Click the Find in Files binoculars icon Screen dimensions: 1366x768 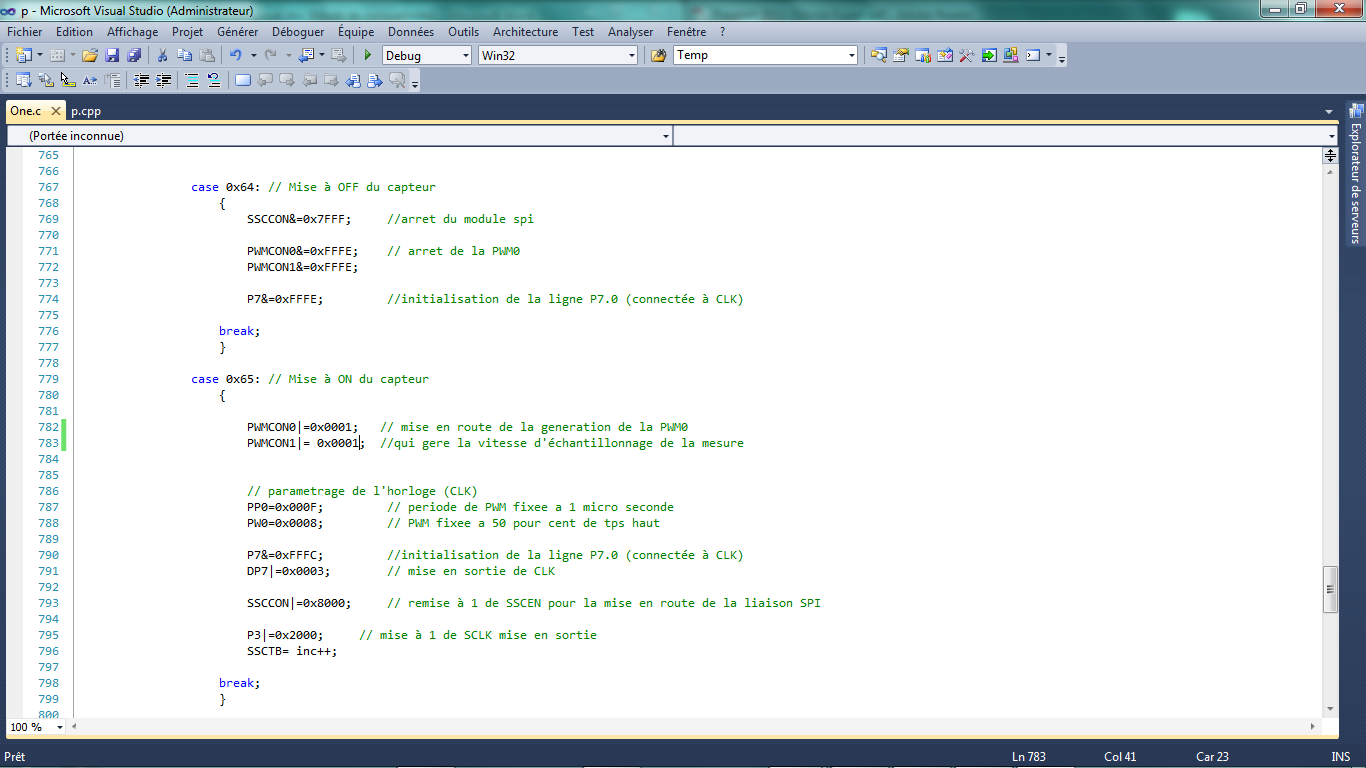(x=658, y=56)
